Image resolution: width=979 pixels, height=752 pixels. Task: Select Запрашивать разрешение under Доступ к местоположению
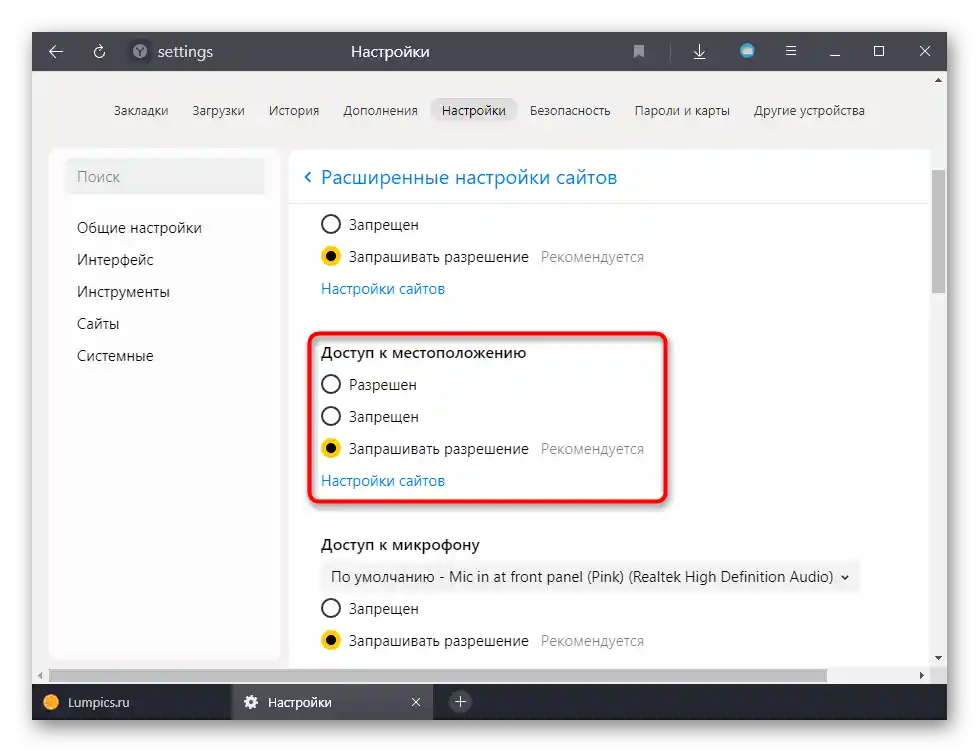coord(331,448)
